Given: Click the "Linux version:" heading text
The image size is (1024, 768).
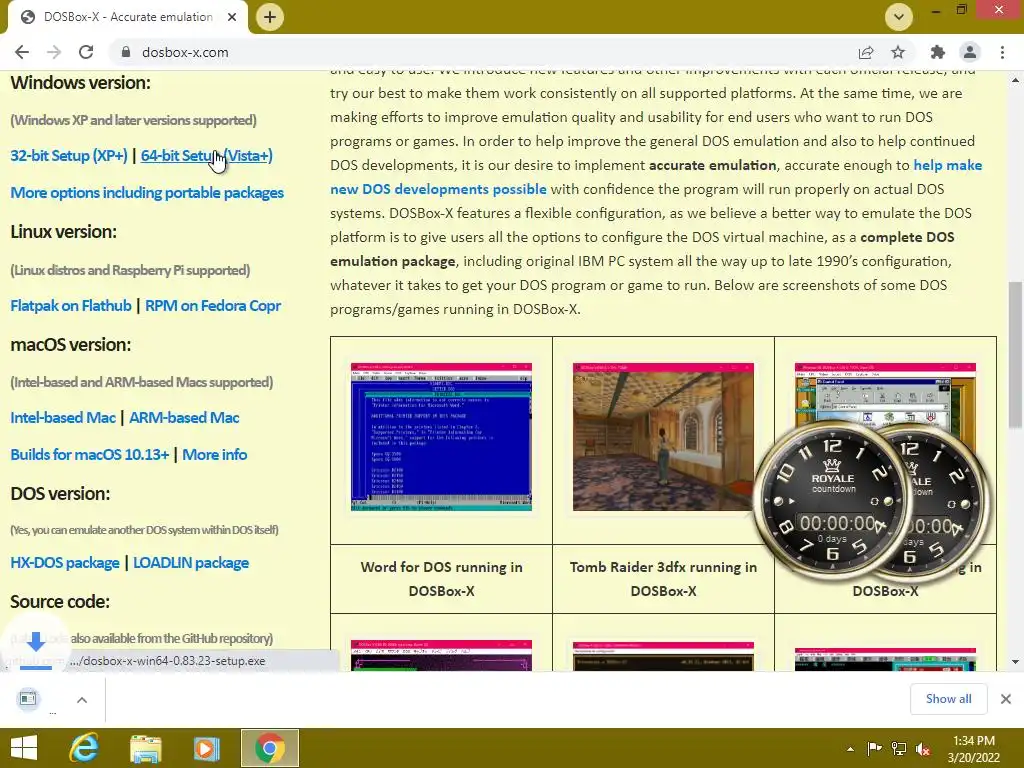Looking at the screenshot, I should click(63, 232).
